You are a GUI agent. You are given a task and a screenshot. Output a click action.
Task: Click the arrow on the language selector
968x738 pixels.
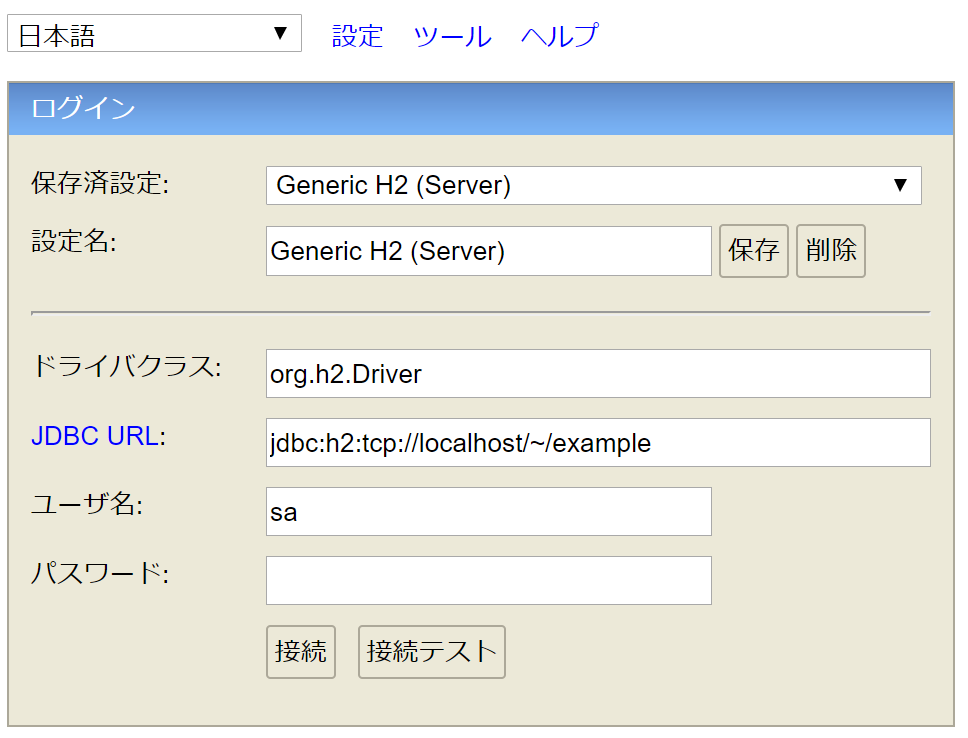pyautogui.click(x=280, y=33)
